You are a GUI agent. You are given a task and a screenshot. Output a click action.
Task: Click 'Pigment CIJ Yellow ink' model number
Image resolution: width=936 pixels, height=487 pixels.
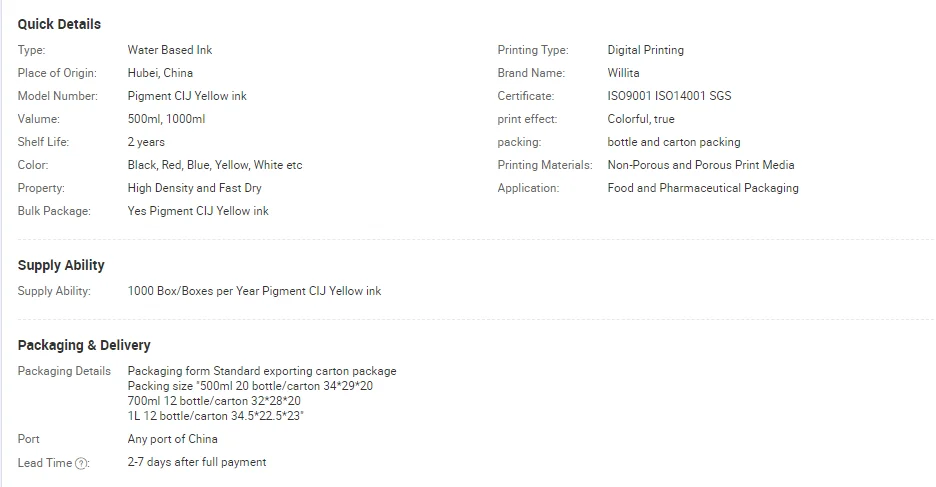point(187,96)
